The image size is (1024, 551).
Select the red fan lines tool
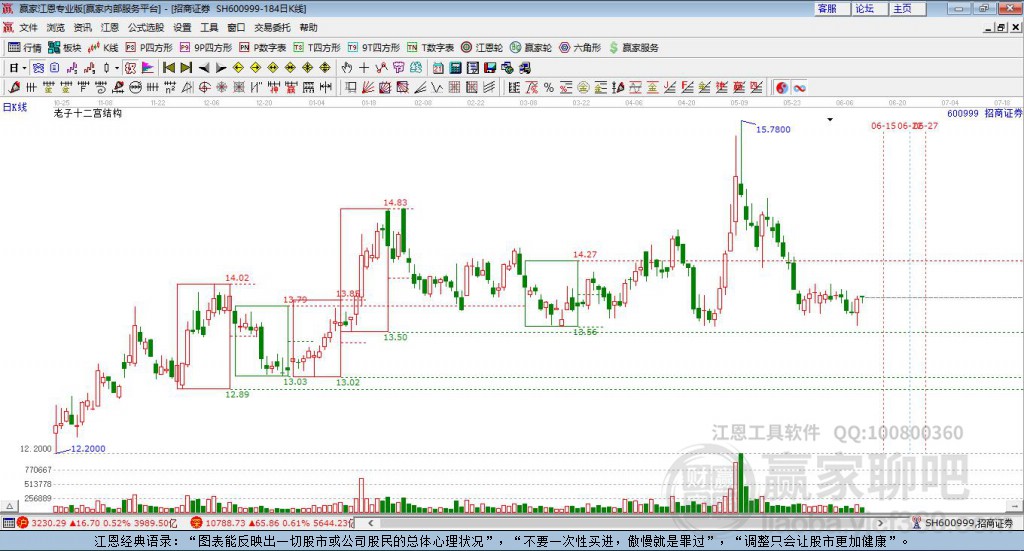pos(368,87)
